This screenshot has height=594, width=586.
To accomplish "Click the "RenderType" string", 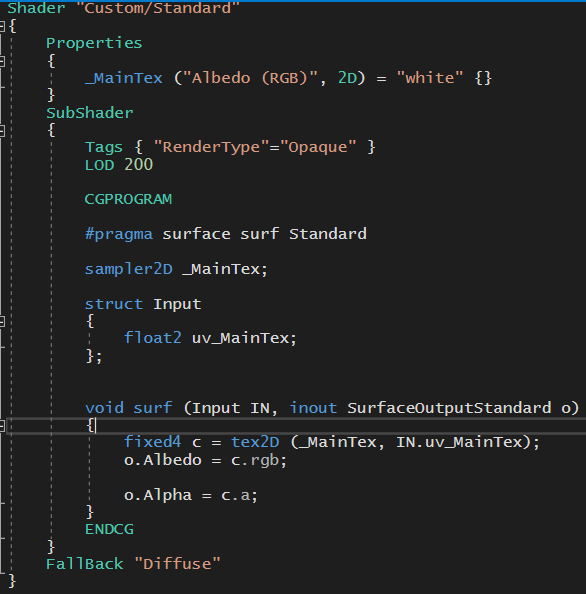I will [211, 147].
